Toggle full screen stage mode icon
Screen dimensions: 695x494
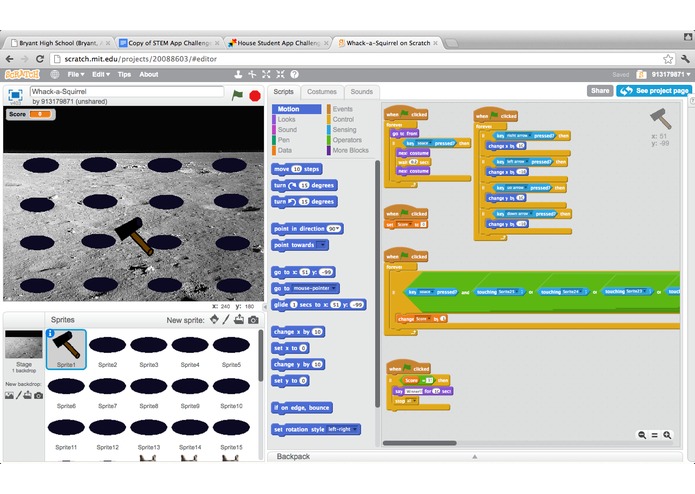click(x=15, y=95)
